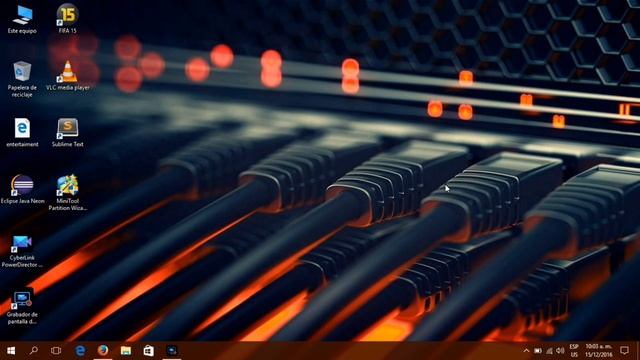This screenshot has width=640, height=360.
Task: Open the network status tray icon
Action: coord(549,351)
